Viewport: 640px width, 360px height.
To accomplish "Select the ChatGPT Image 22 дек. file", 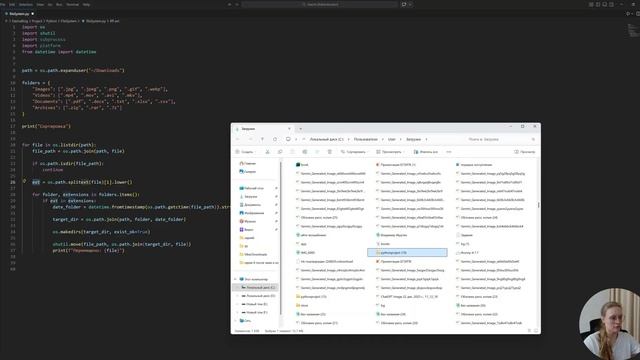I will (x=407, y=297).
